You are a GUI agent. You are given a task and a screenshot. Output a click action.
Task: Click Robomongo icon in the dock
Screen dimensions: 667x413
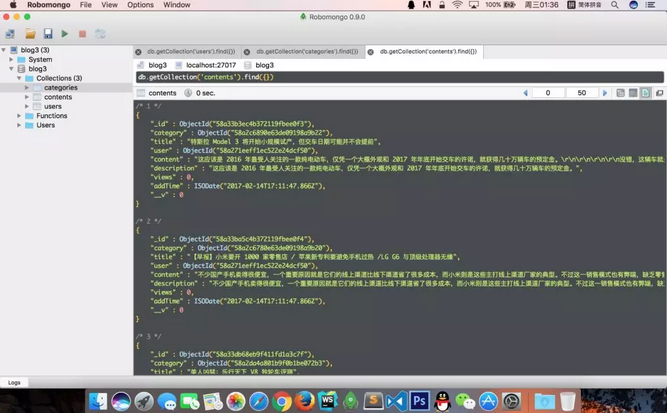coord(351,401)
